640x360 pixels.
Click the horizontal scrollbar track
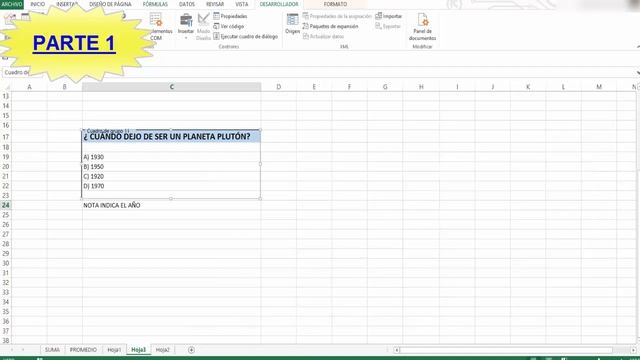pyautogui.click(x=506, y=350)
